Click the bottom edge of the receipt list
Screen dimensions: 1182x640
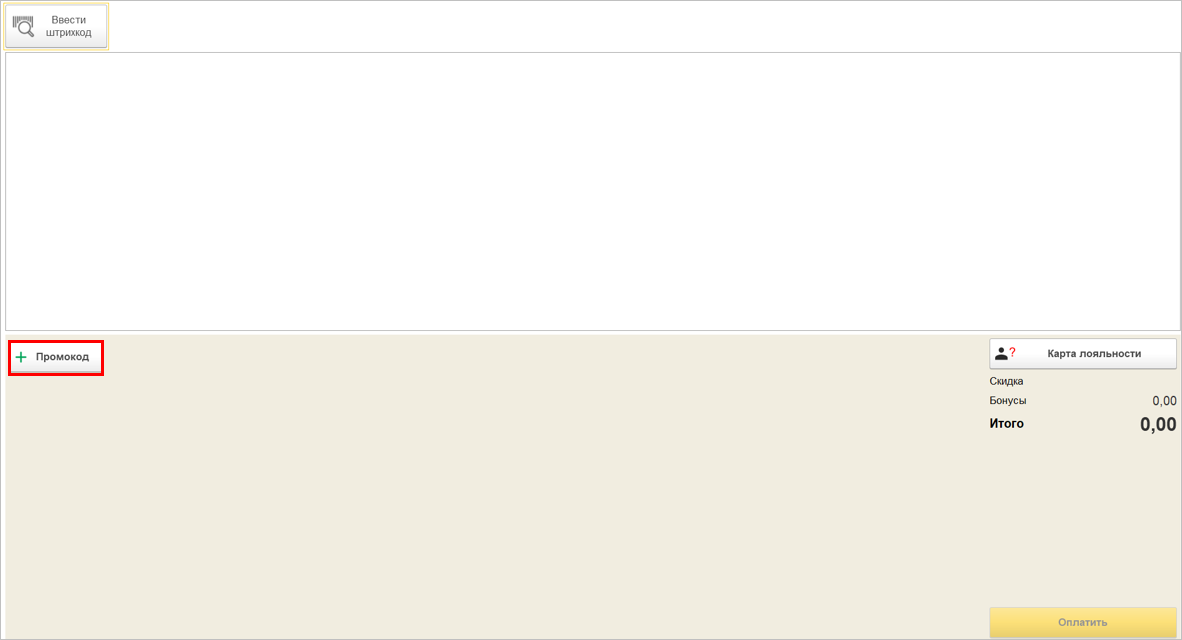[590, 328]
